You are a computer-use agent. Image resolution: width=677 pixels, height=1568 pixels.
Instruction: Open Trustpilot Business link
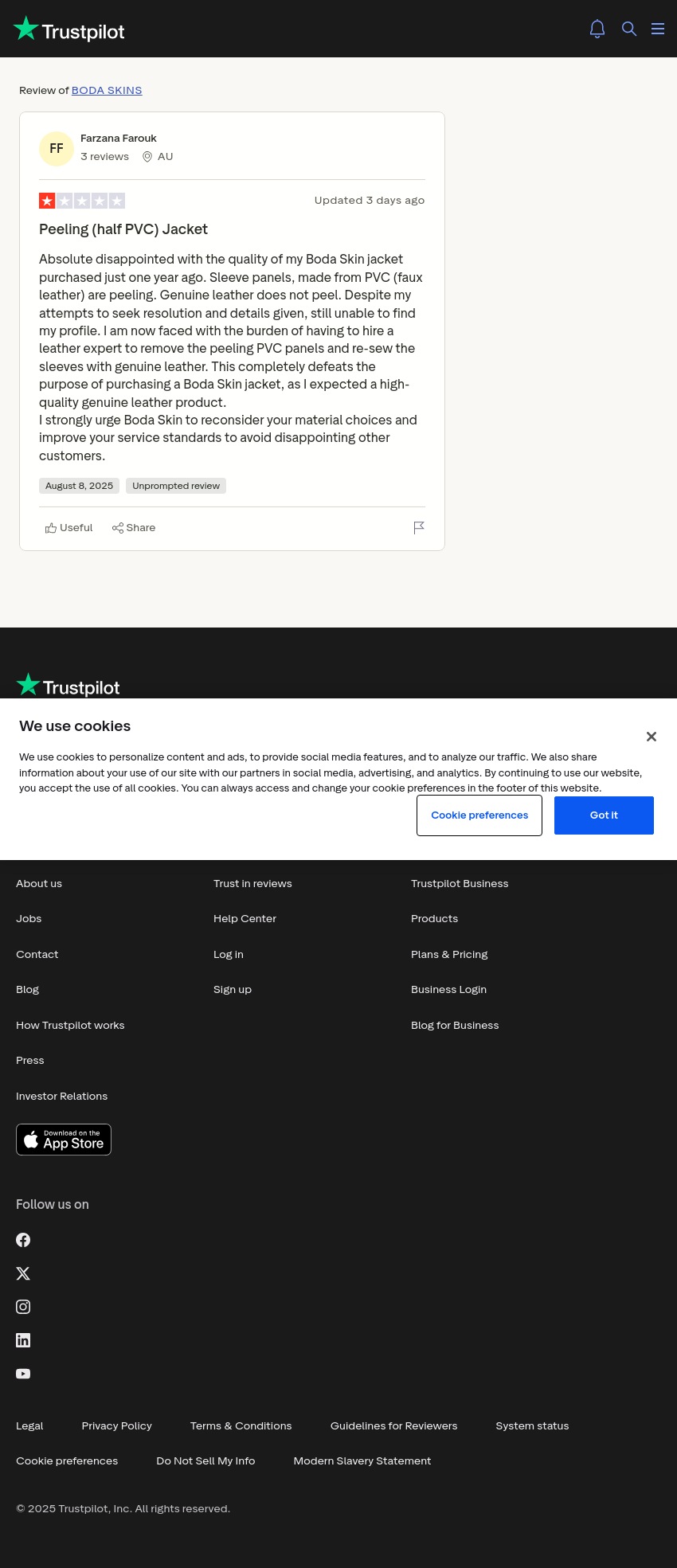coord(460,884)
